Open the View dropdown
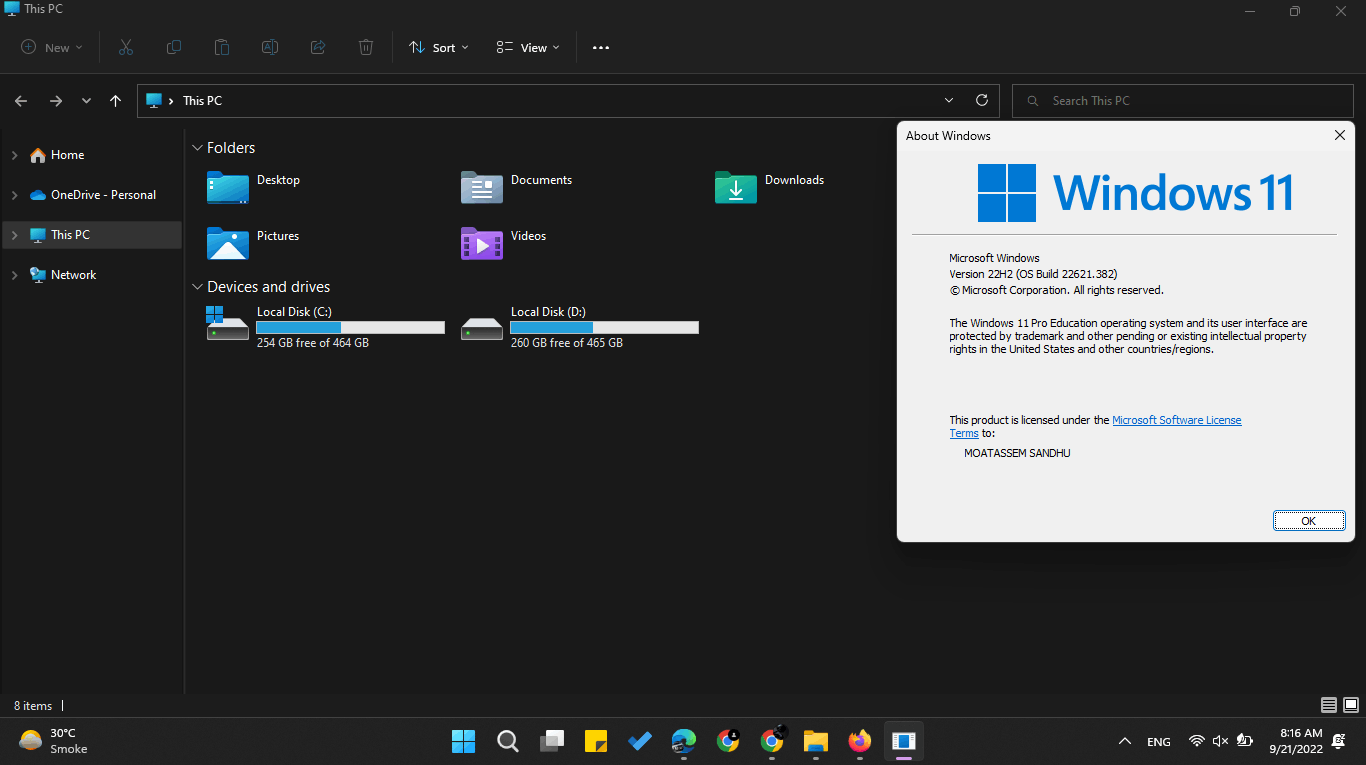The width and height of the screenshot is (1366, 765). [x=528, y=47]
